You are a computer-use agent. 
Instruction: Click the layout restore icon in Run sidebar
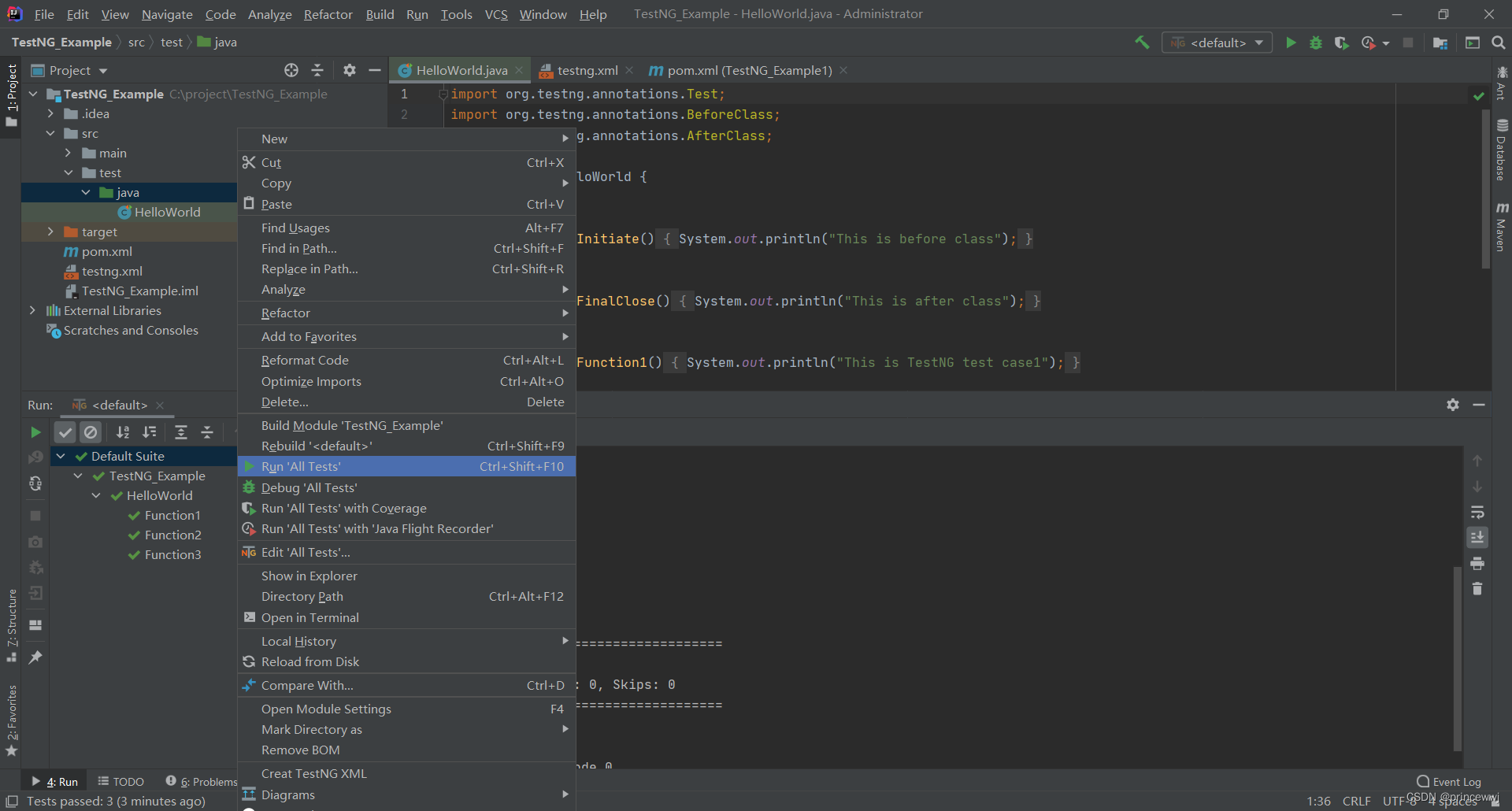click(x=35, y=625)
